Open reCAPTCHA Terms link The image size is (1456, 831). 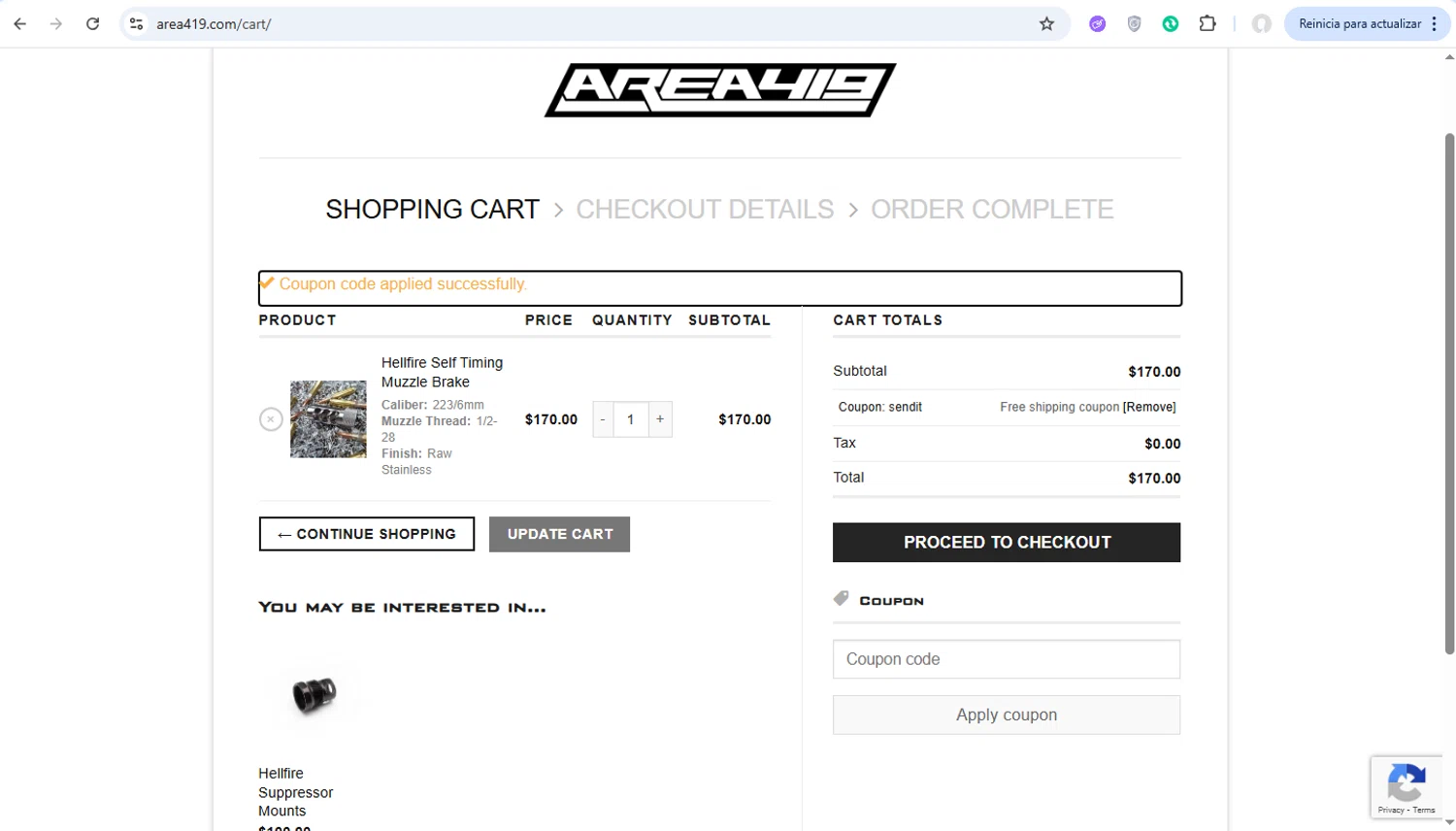pos(1424,810)
